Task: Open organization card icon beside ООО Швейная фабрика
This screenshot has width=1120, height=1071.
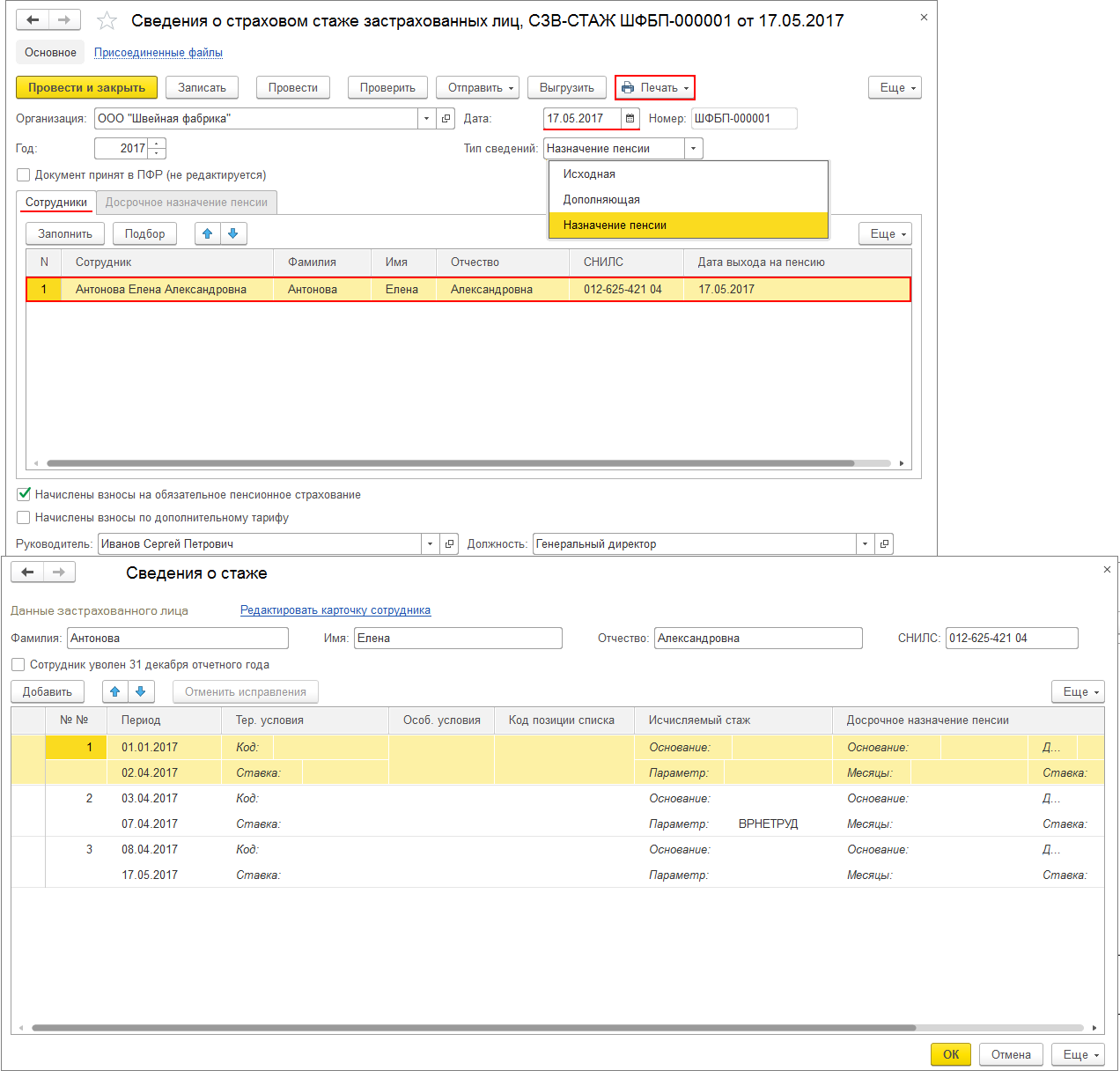Action: pyautogui.click(x=446, y=119)
